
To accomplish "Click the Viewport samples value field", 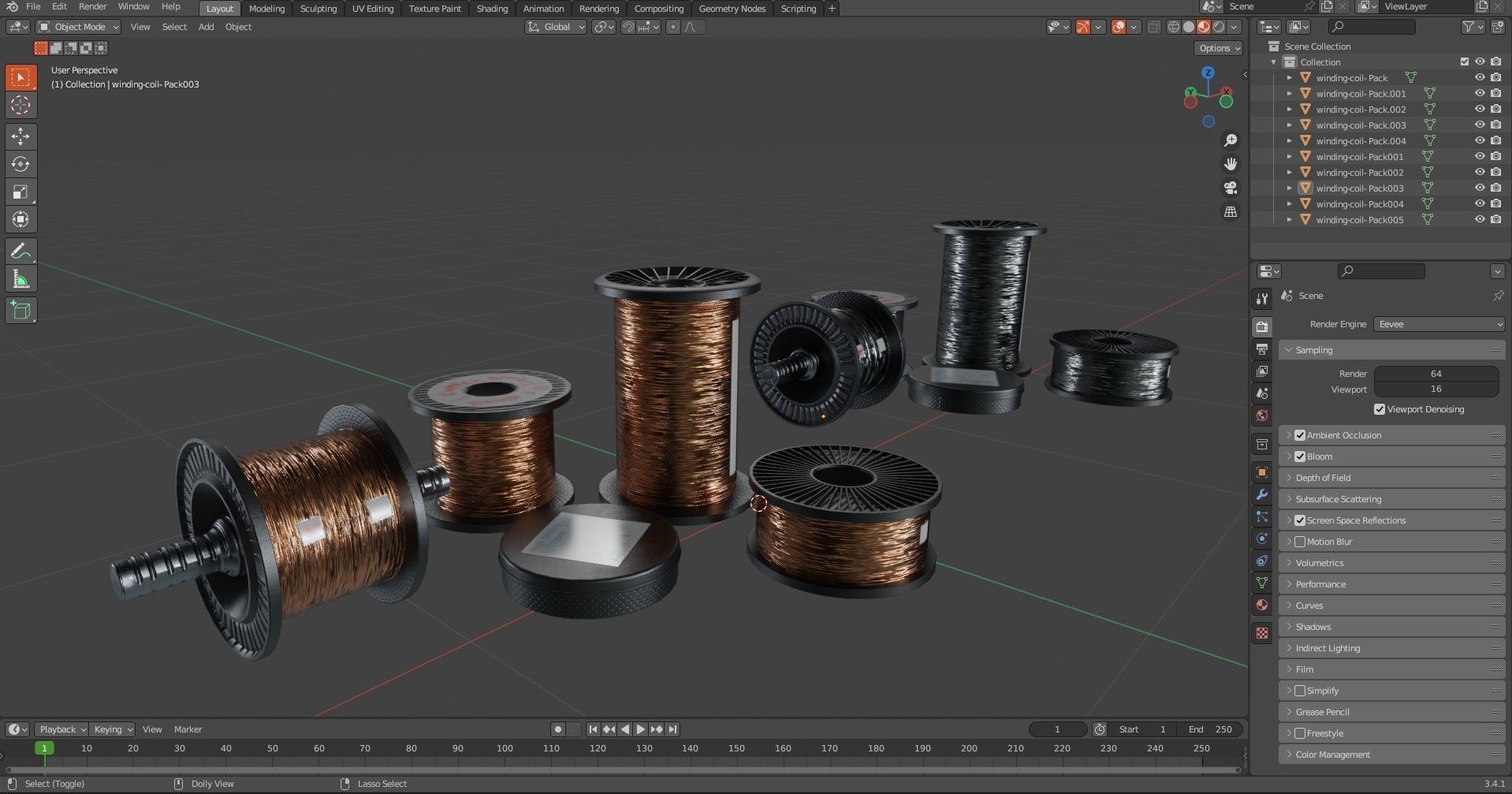I will (1436, 389).
